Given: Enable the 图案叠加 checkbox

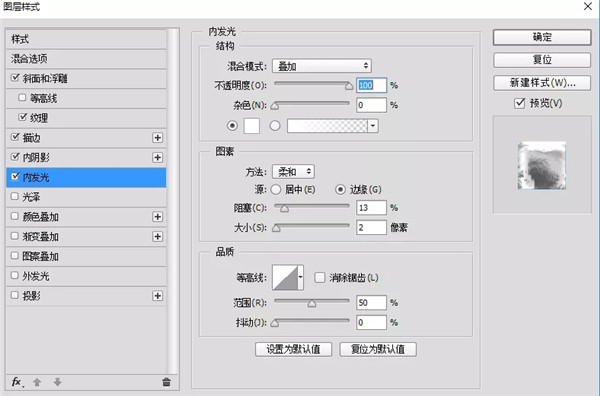Looking at the screenshot, I should coord(15,256).
